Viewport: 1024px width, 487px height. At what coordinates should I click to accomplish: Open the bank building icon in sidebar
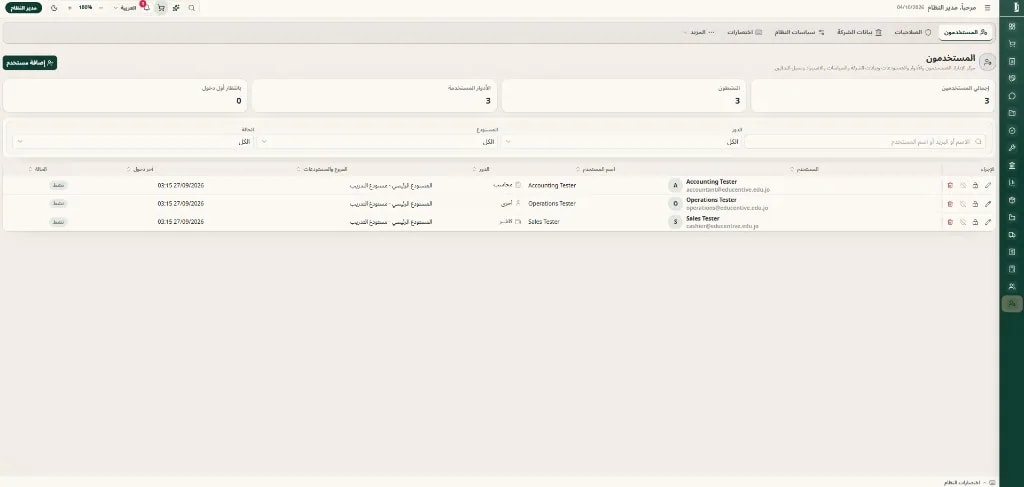1012,165
